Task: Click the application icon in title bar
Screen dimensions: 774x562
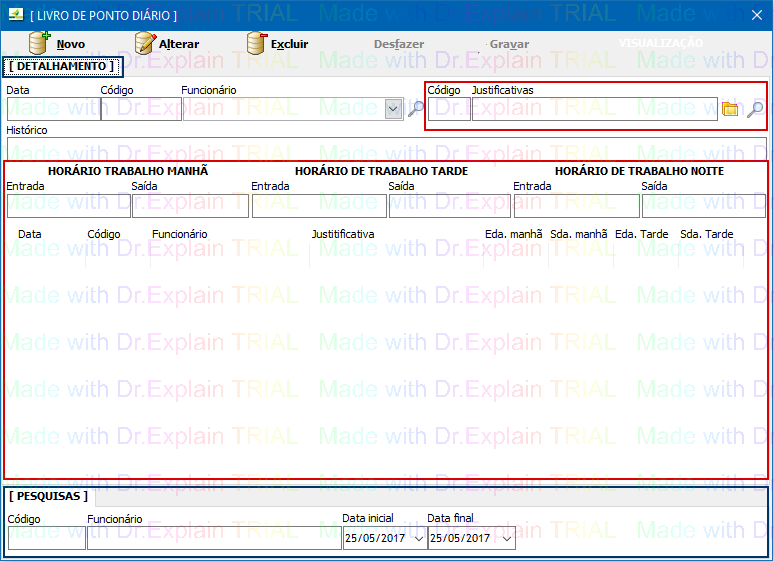Action: coord(14,15)
